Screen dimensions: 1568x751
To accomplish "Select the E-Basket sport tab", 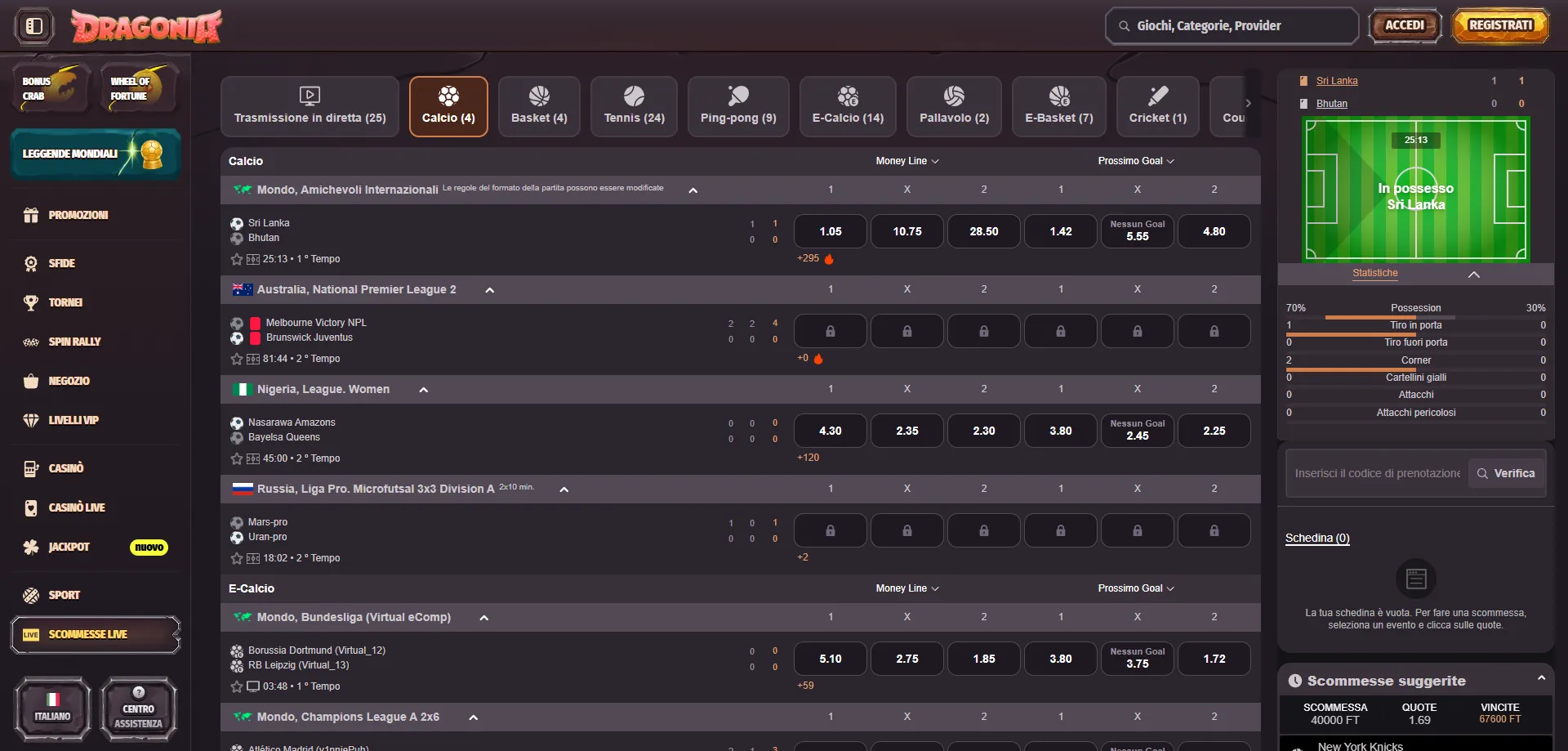I will [1059, 106].
